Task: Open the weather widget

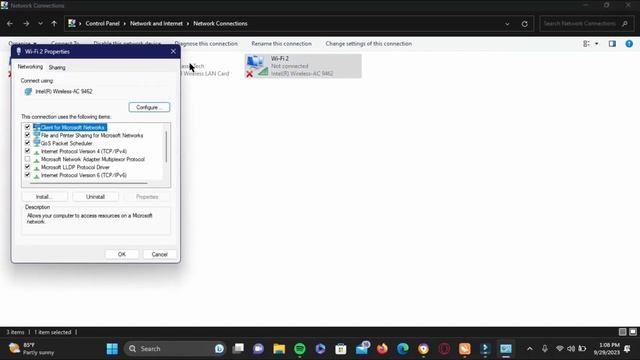Action: (32, 349)
